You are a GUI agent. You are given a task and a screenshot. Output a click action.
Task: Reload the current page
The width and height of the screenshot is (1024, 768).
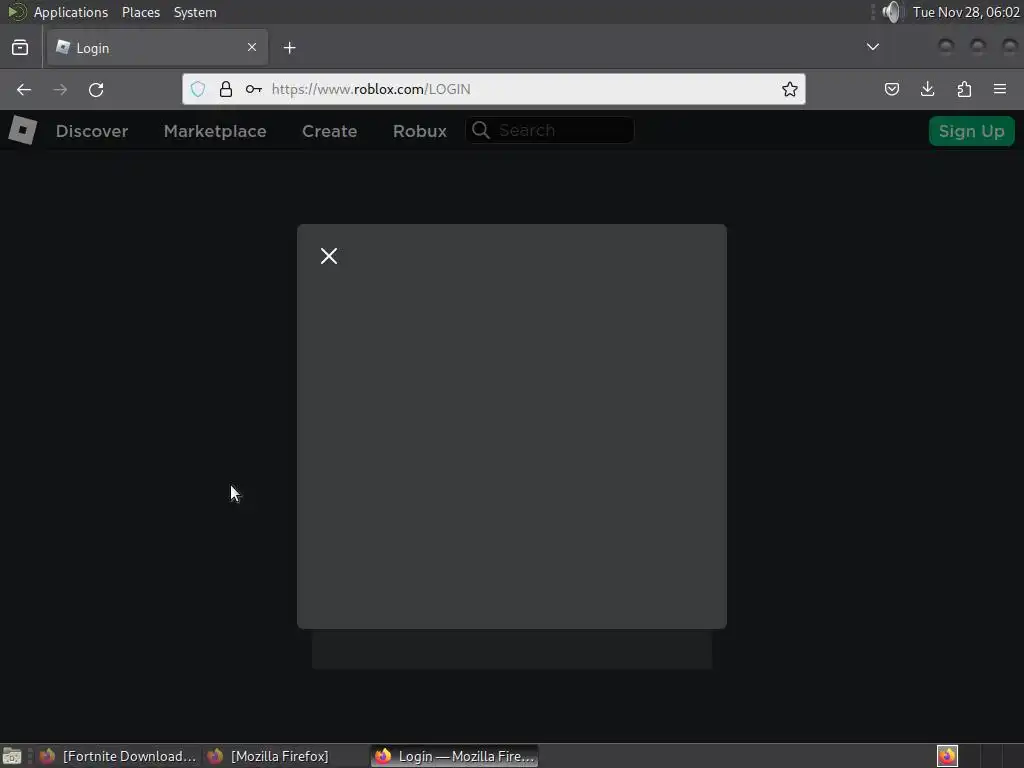point(96,89)
